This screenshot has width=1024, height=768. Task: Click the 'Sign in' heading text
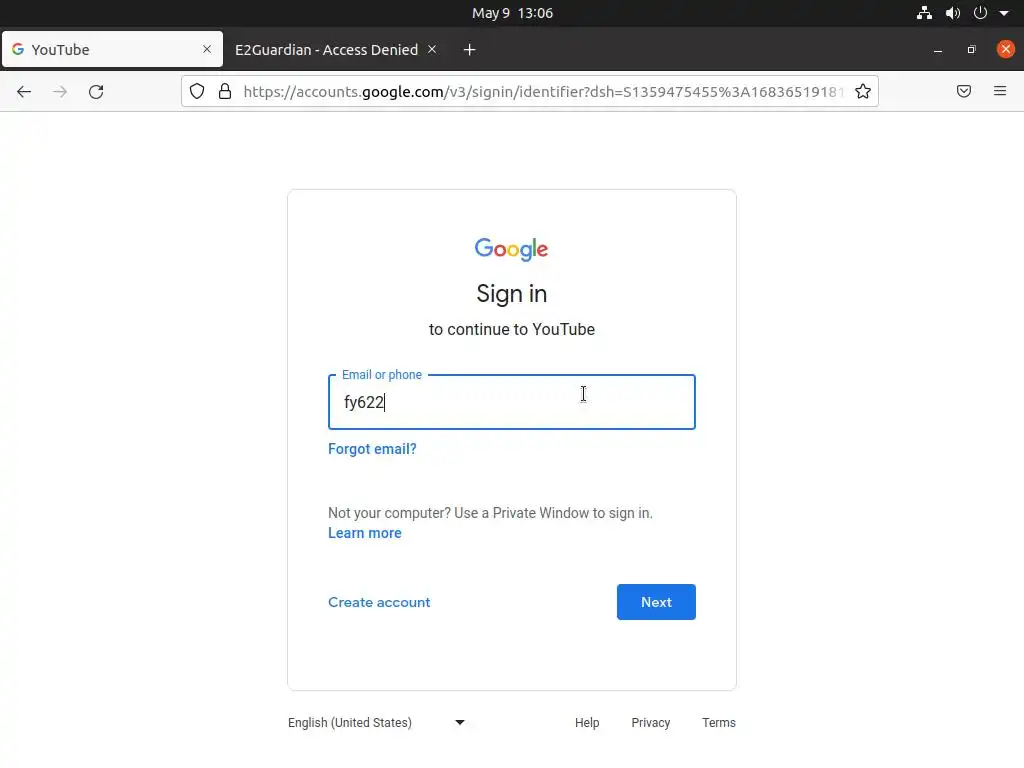pos(511,294)
